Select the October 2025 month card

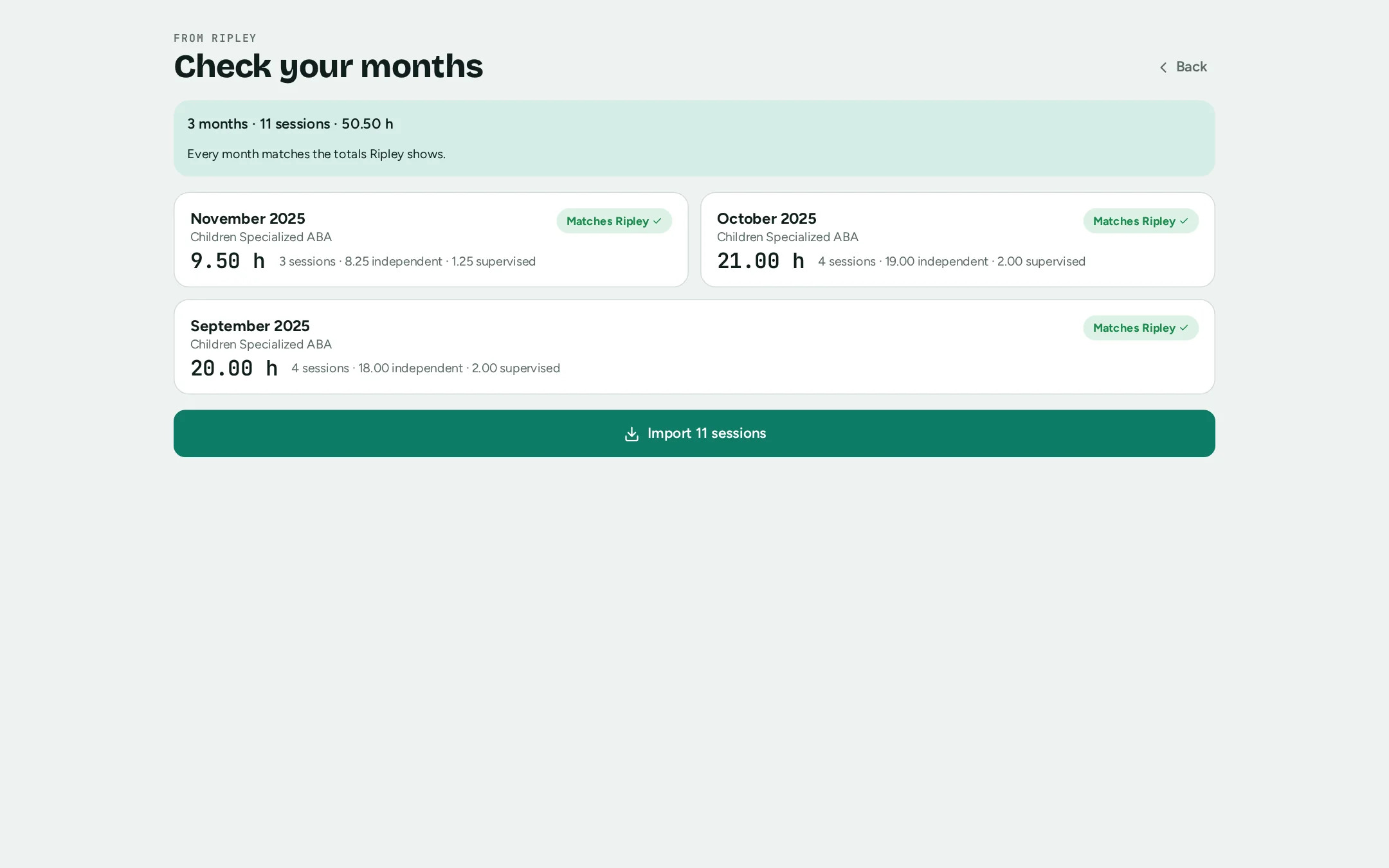(958, 240)
